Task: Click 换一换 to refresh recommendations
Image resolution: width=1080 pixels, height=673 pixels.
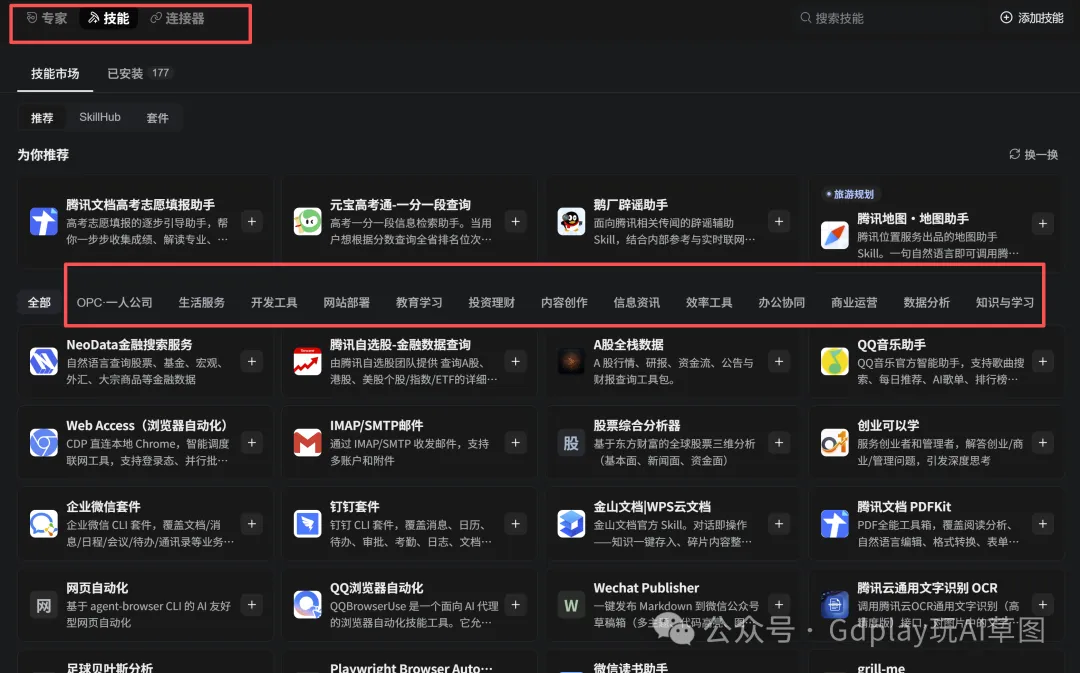Action: coord(1033,154)
